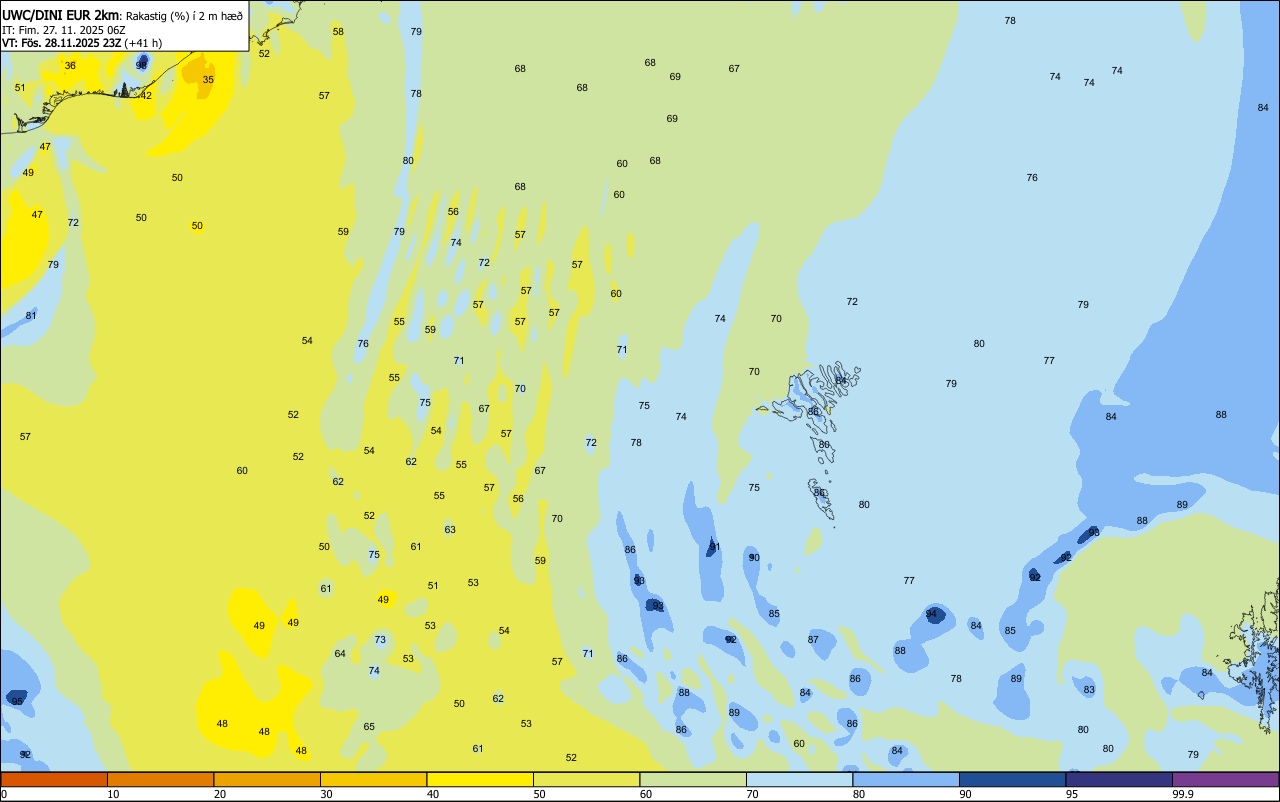Select the orange 10–20 legend color block
The height and width of the screenshot is (802, 1280).
160,779
